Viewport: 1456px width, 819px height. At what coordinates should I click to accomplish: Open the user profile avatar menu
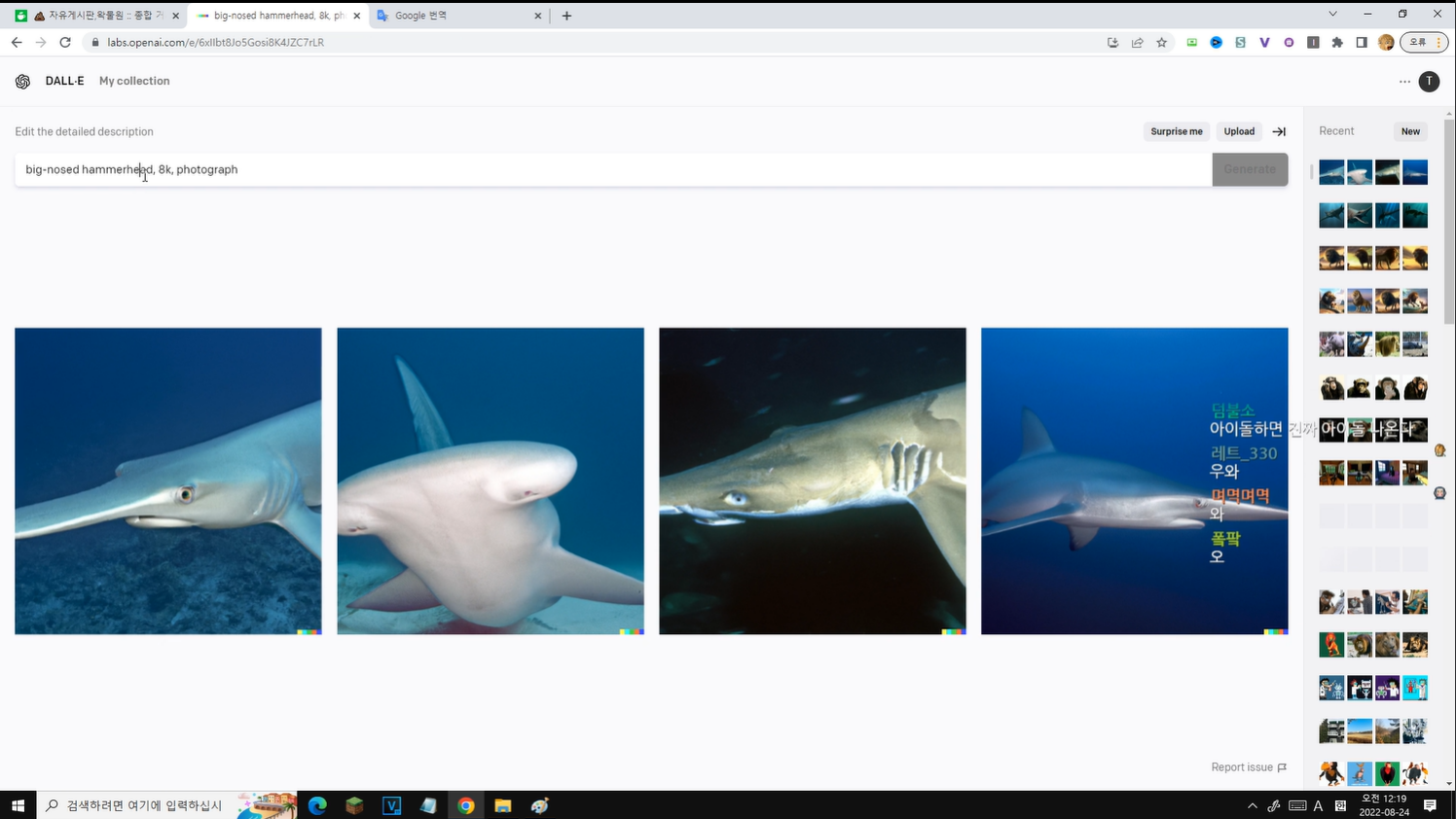(x=1429, y=82)
